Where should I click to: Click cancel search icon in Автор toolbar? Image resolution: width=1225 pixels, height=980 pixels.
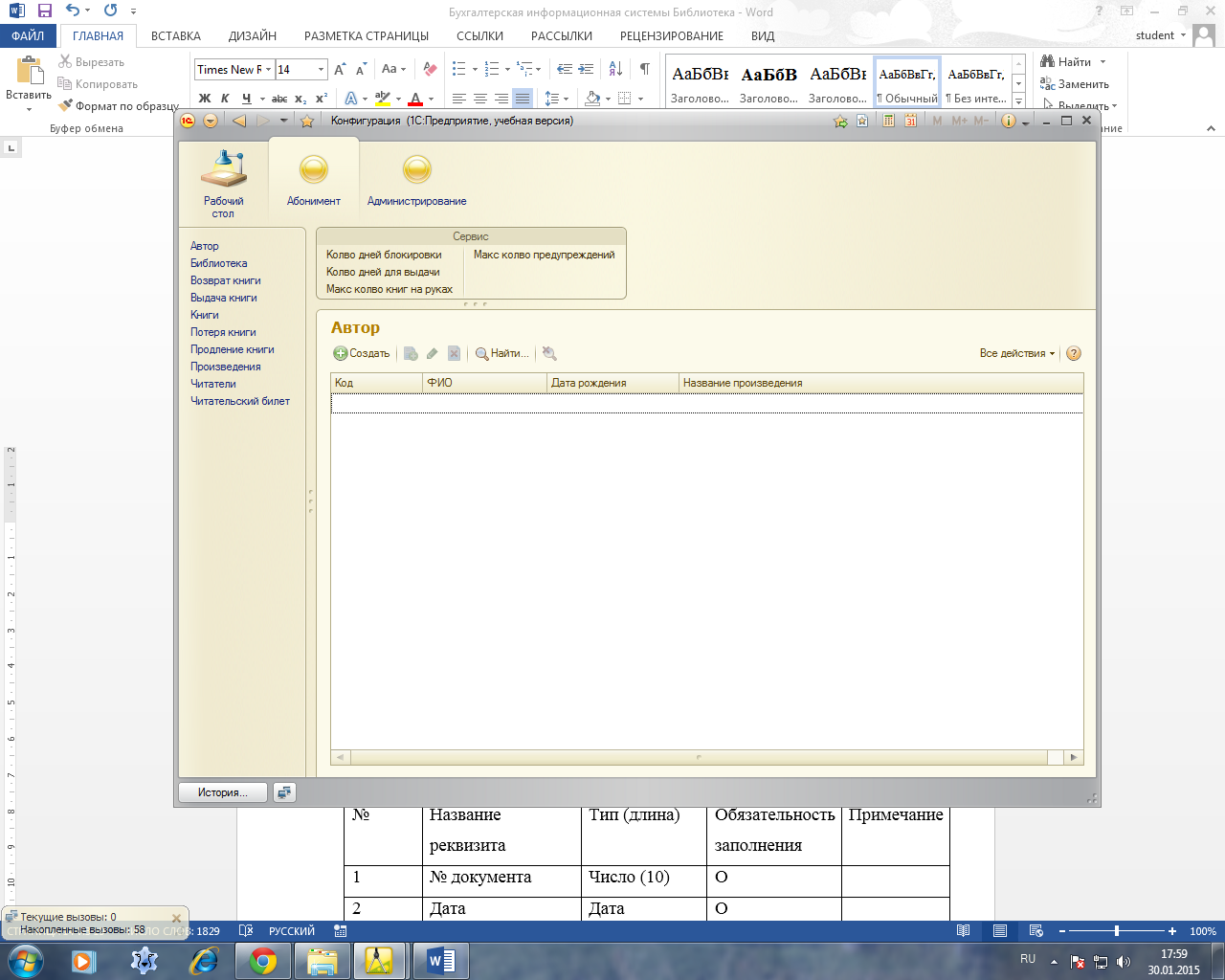[549, 353]
